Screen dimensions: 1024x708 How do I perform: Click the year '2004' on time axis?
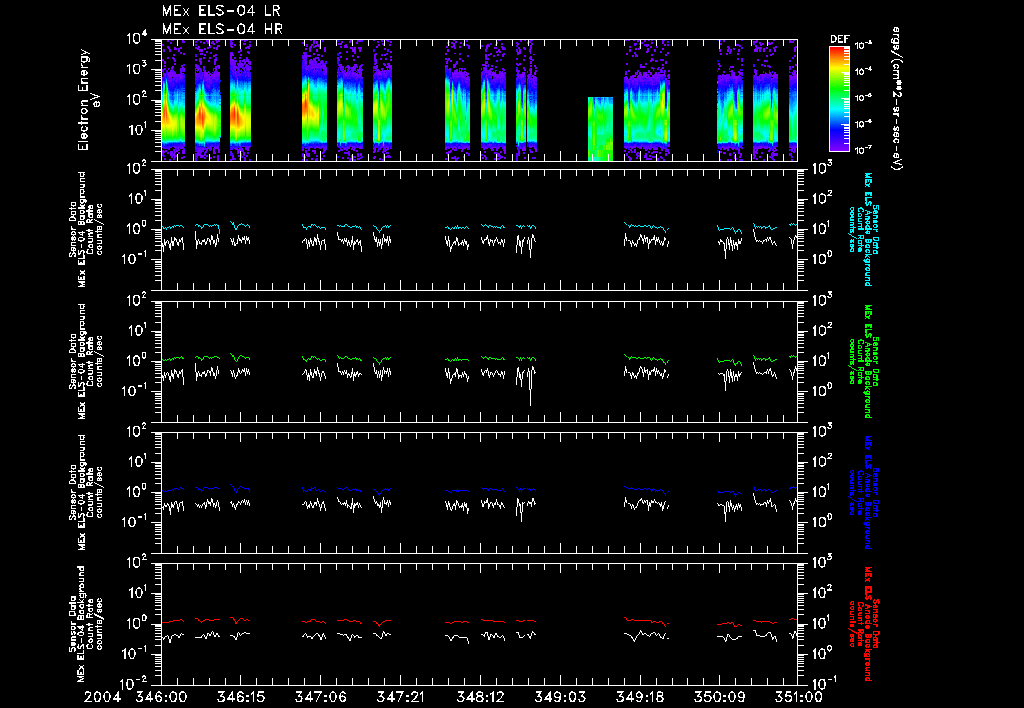pyautogui.click(x=104, y=697)
